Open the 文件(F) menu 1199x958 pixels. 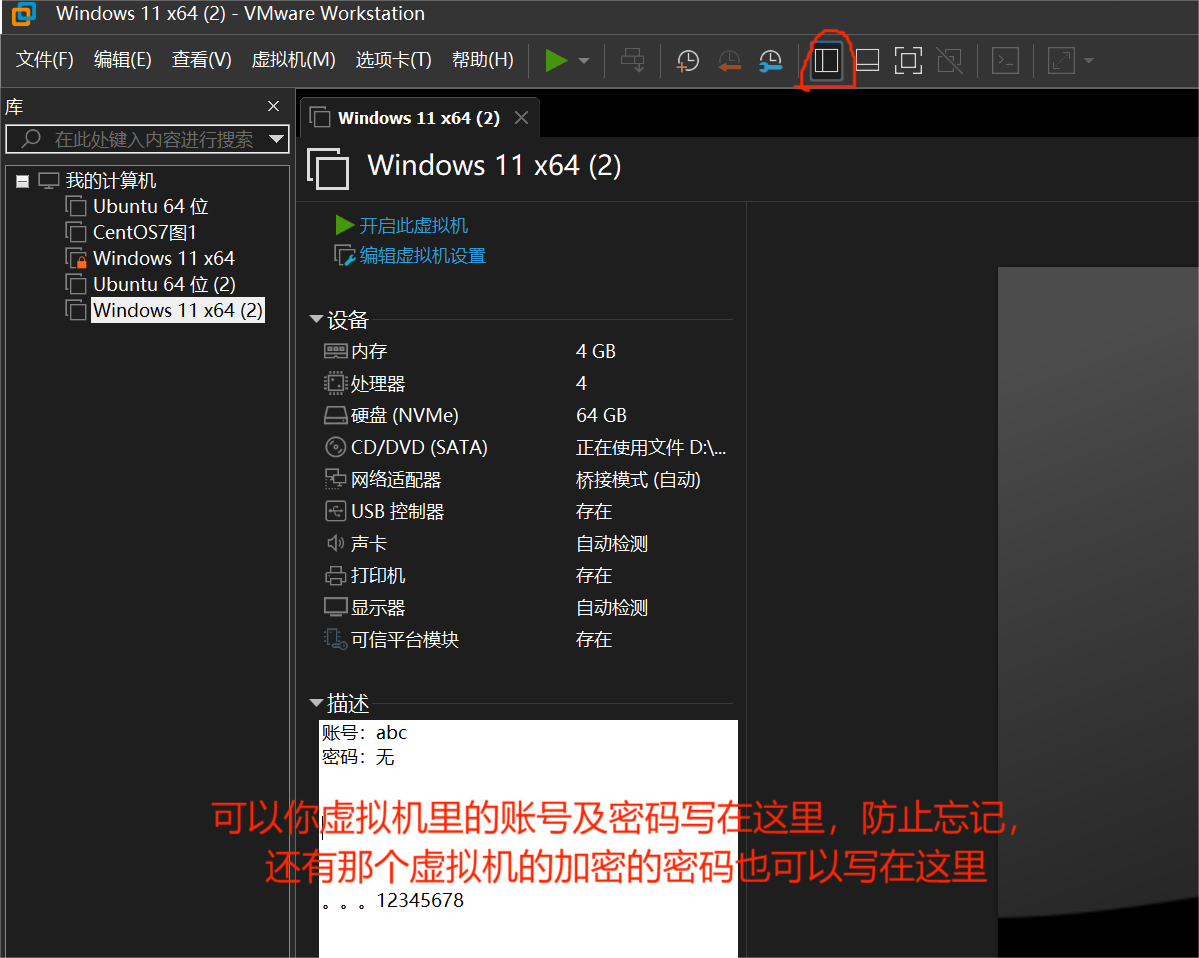tap(45, 60)
